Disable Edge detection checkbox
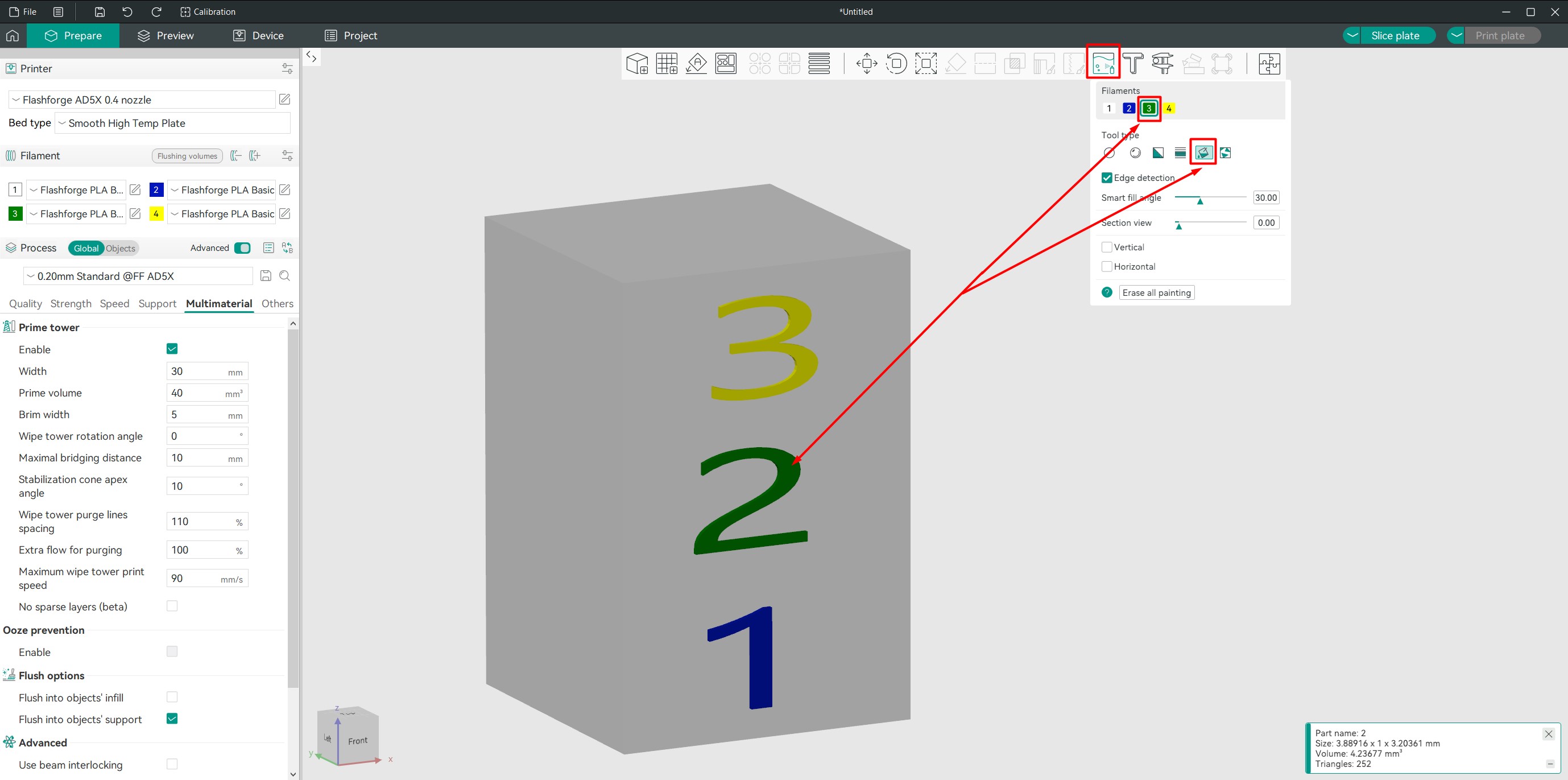 point(1107,178)
